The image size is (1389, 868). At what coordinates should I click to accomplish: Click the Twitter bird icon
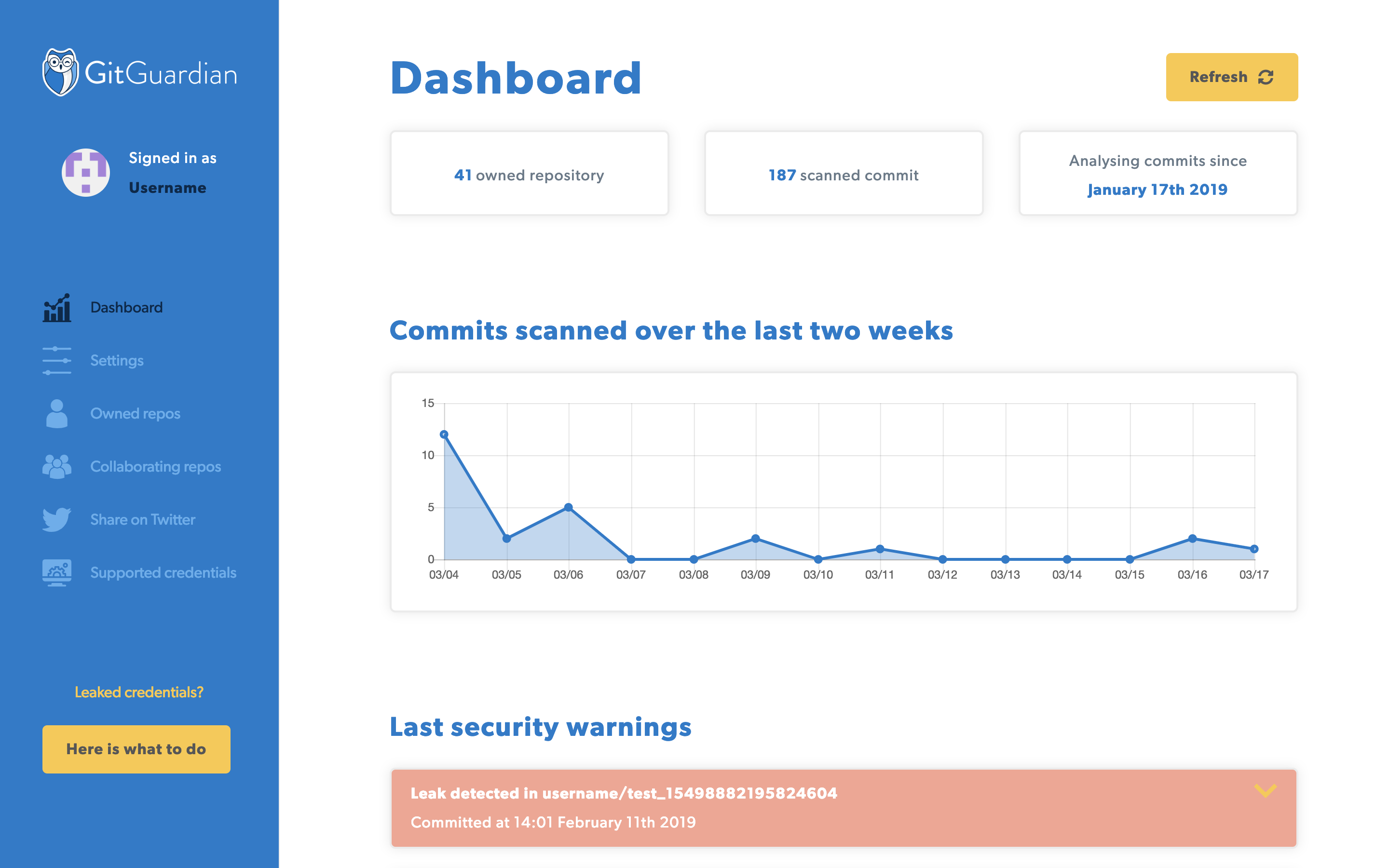[x=57, y=519]
